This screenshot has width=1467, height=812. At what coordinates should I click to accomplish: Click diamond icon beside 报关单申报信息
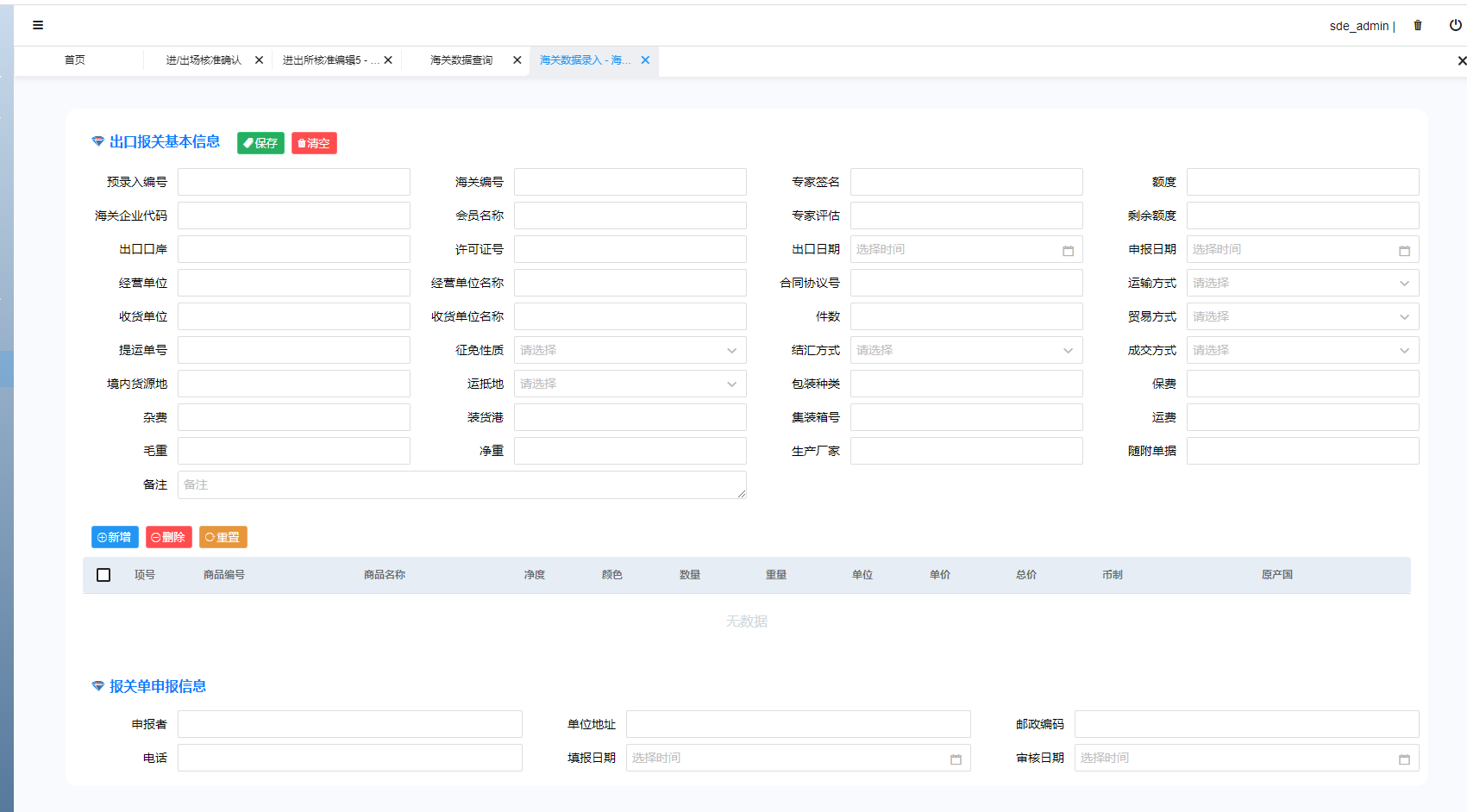point(98,686)
